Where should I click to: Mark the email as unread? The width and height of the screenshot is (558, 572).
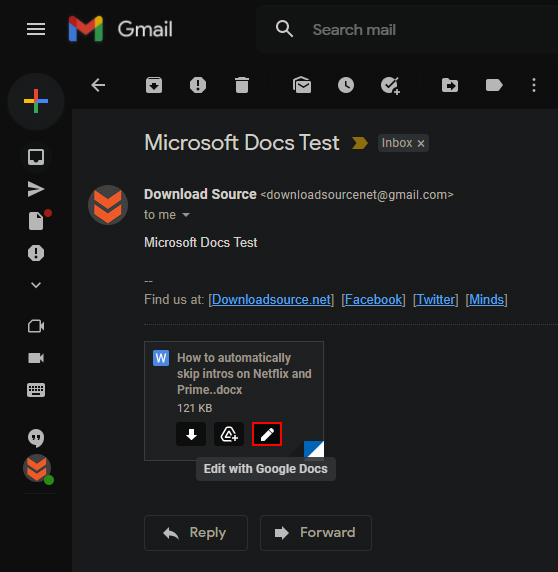302,85
